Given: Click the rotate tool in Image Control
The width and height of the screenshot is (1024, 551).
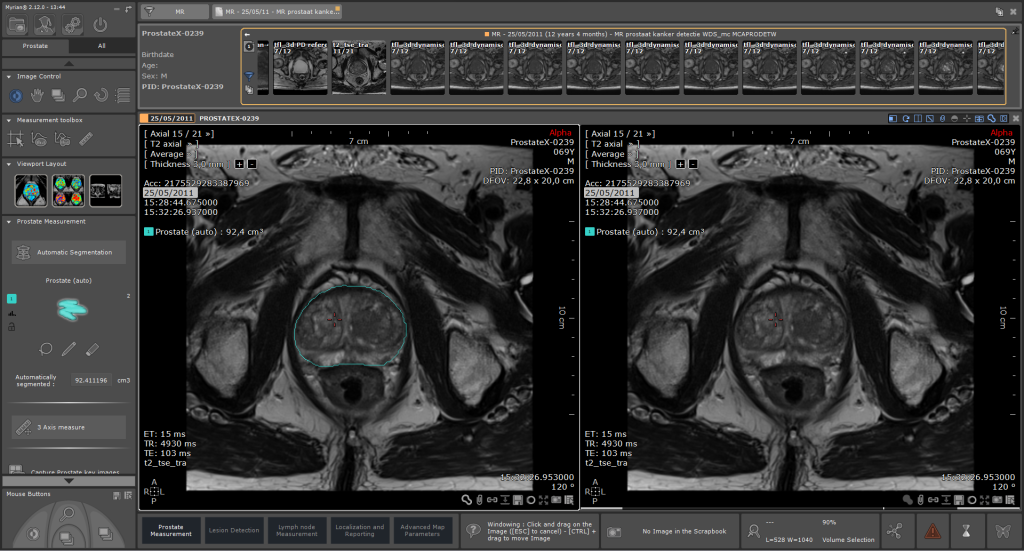Looking at the screenshot, I should (102, 95).
